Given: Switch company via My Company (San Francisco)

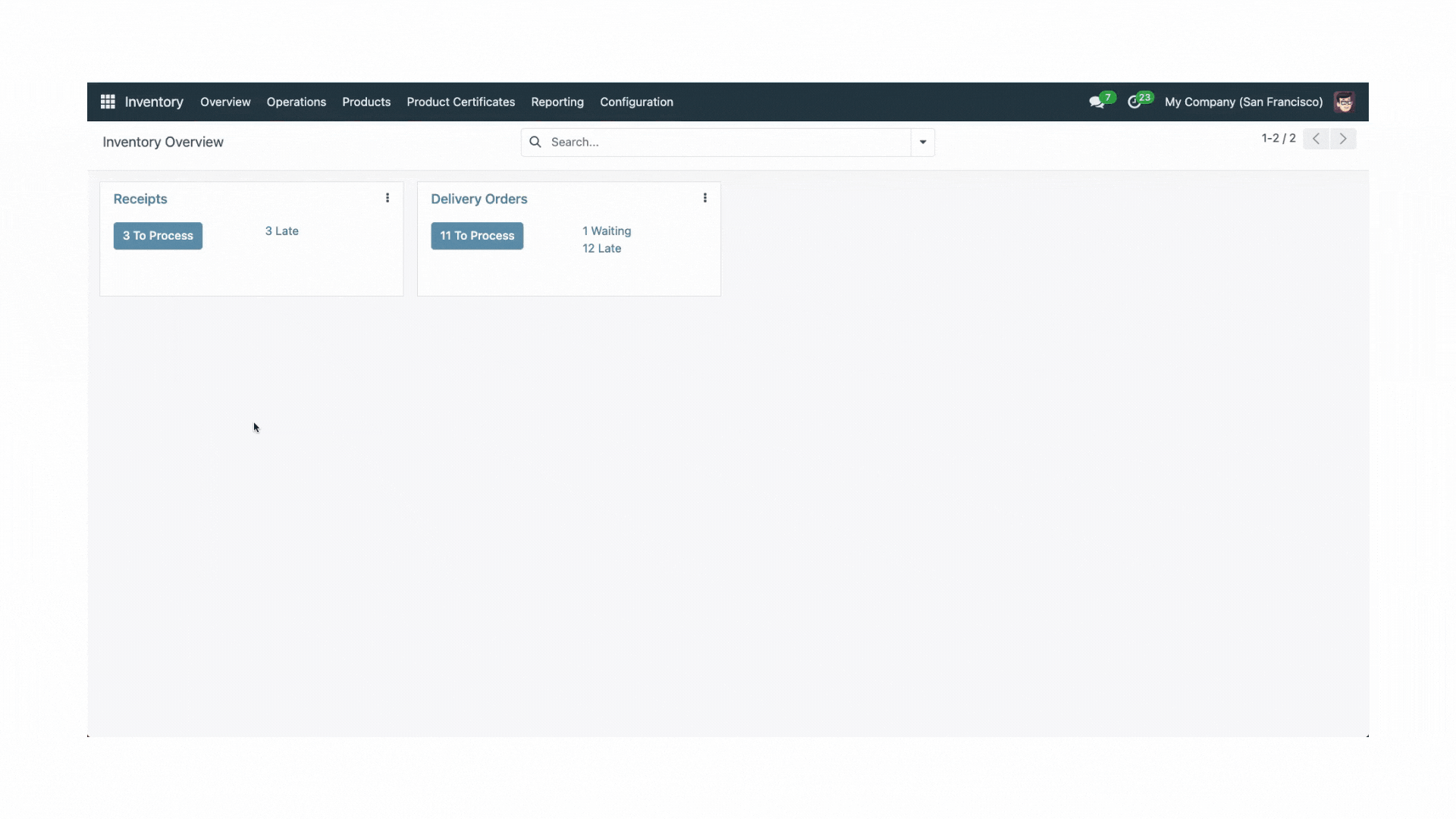Looking at the screenshot, I should click(x=1244, y=102).
